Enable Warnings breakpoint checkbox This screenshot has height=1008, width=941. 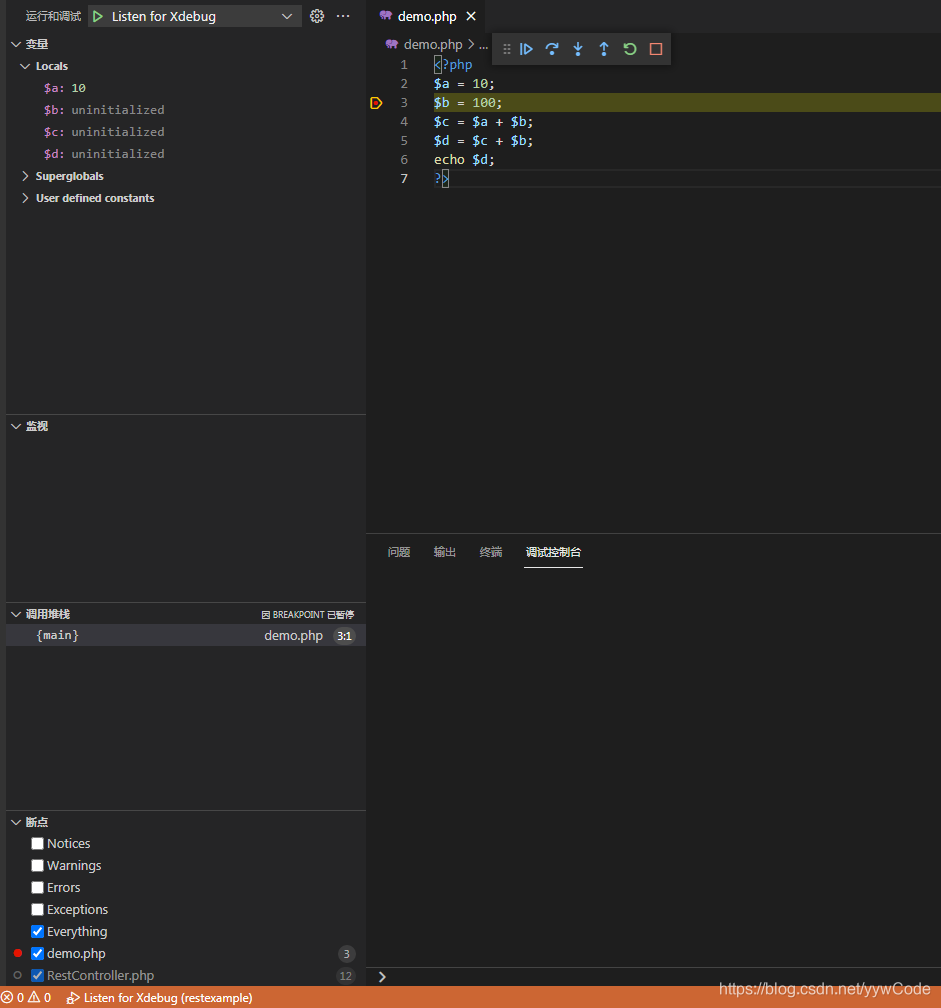37,865
